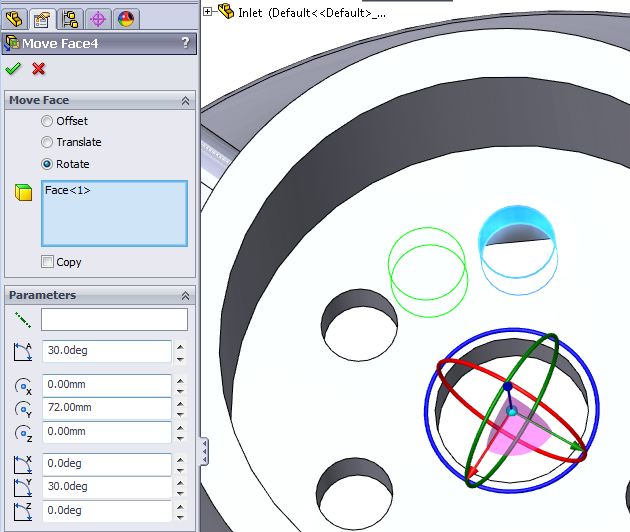Click the Y rotation origin 72.00mm field

tap(106, 408)
